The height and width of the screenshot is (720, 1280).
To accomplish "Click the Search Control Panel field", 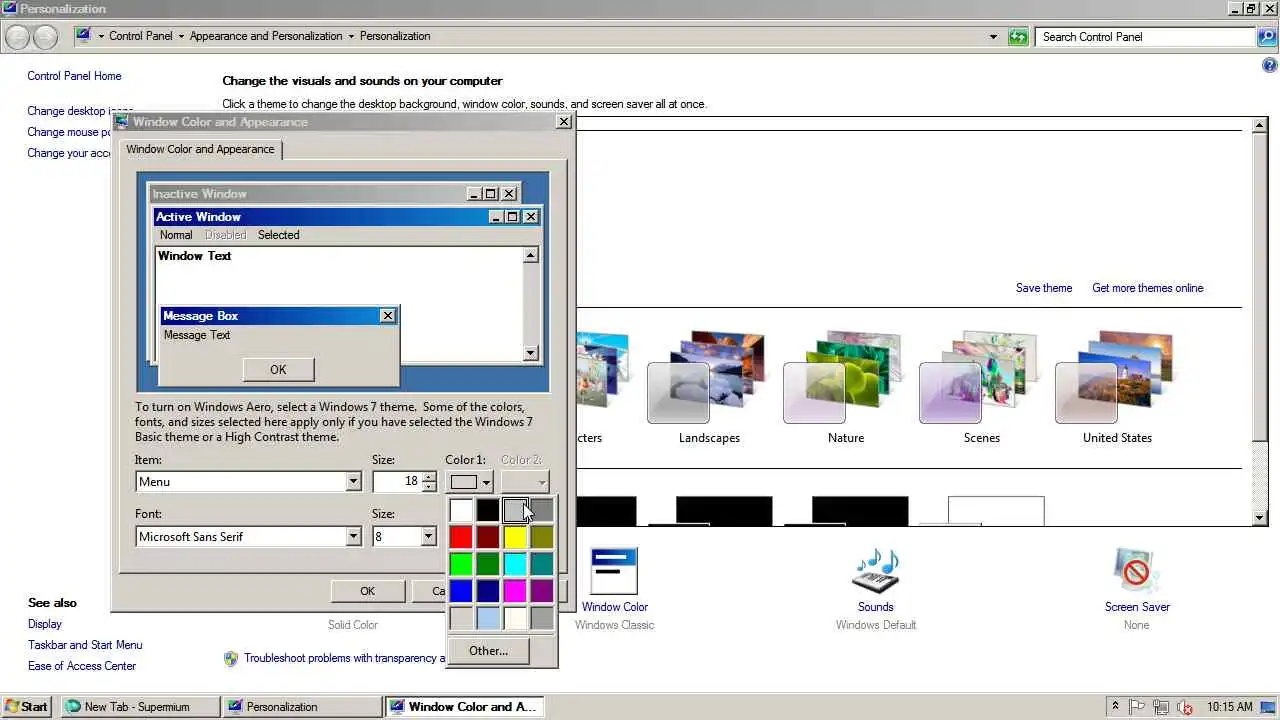I will tap(1145, 37).
